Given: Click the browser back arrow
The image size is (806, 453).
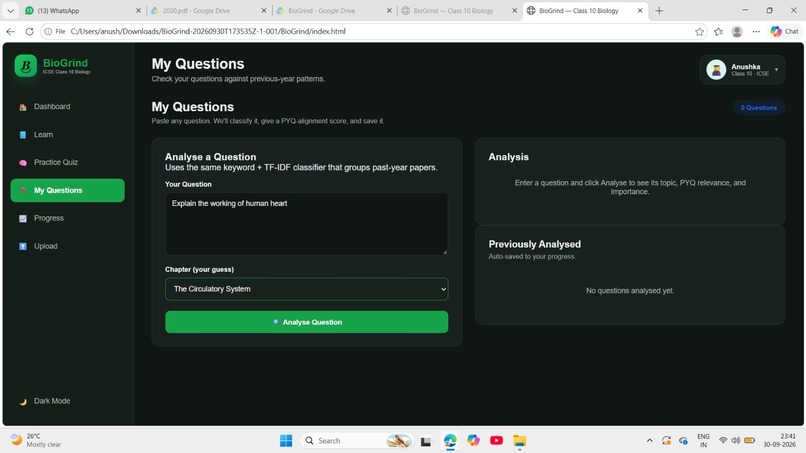Looking at the screenshot, I should (x=10, y=31).
